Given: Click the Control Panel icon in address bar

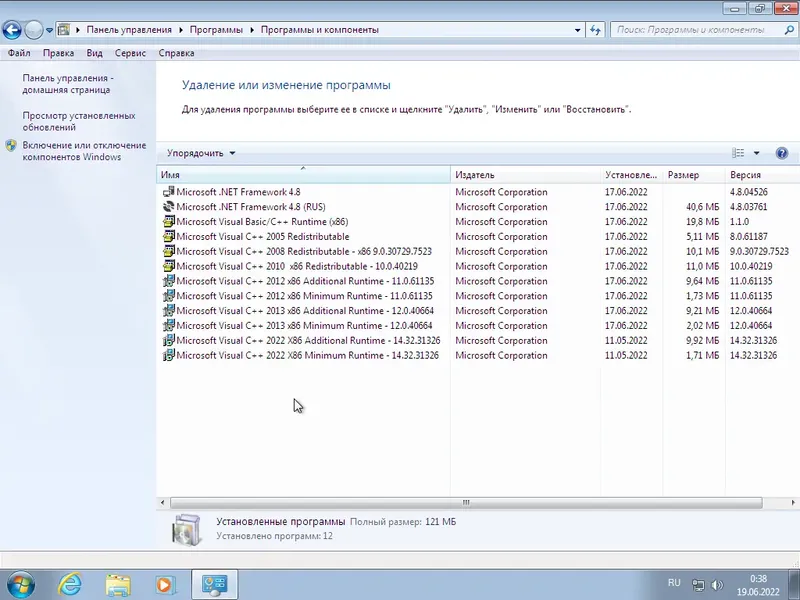Looking at the screenshot, I should click(64, 30).
